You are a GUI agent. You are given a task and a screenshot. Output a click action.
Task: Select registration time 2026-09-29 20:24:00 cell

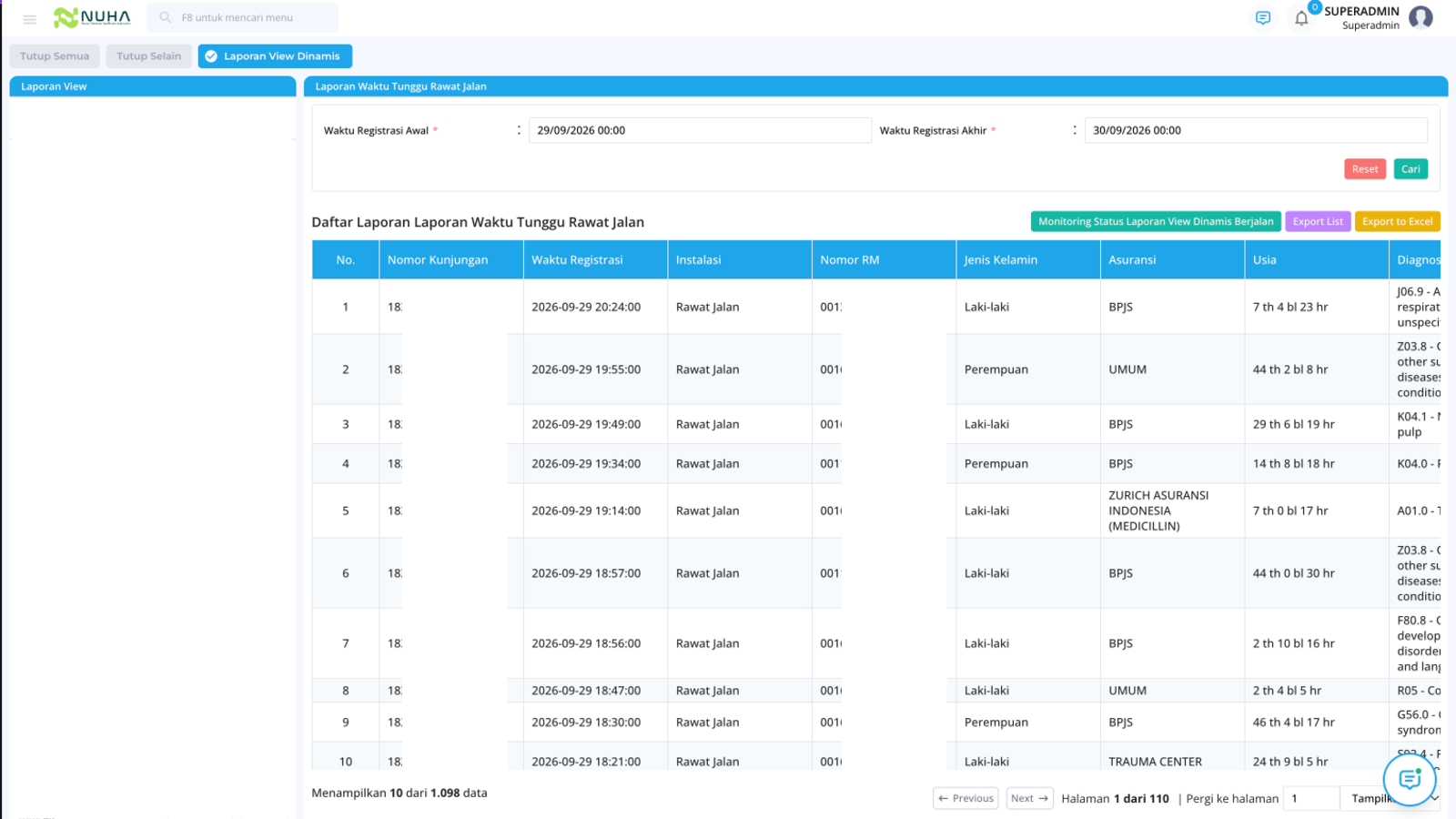[596, 307]
